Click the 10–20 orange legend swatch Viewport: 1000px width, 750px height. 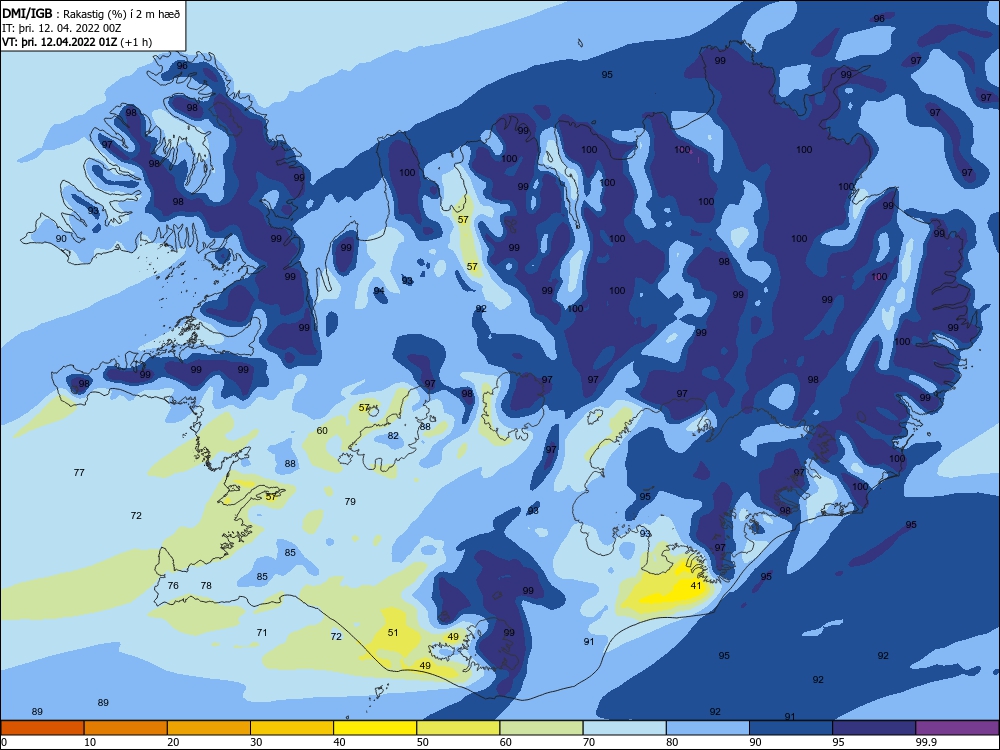[x=126, y=728]
